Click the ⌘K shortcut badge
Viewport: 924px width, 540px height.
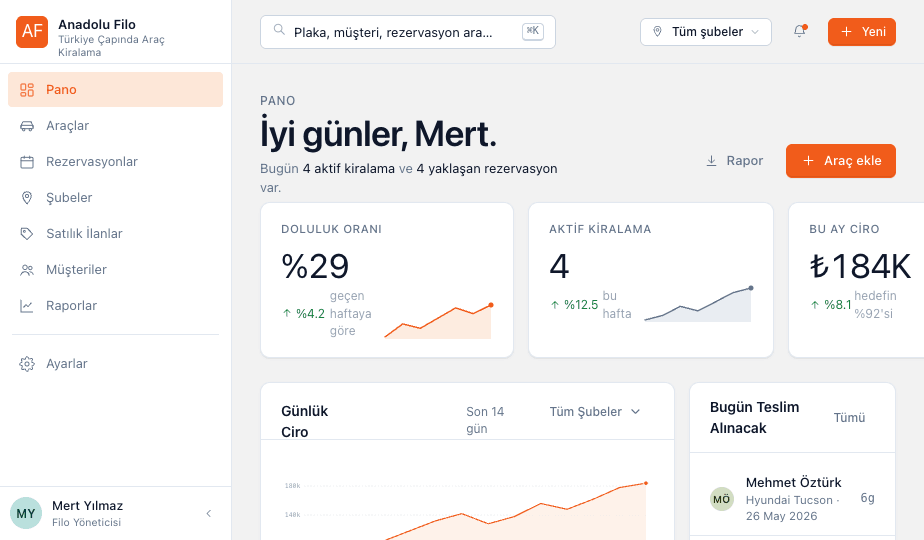click(533, 31)
